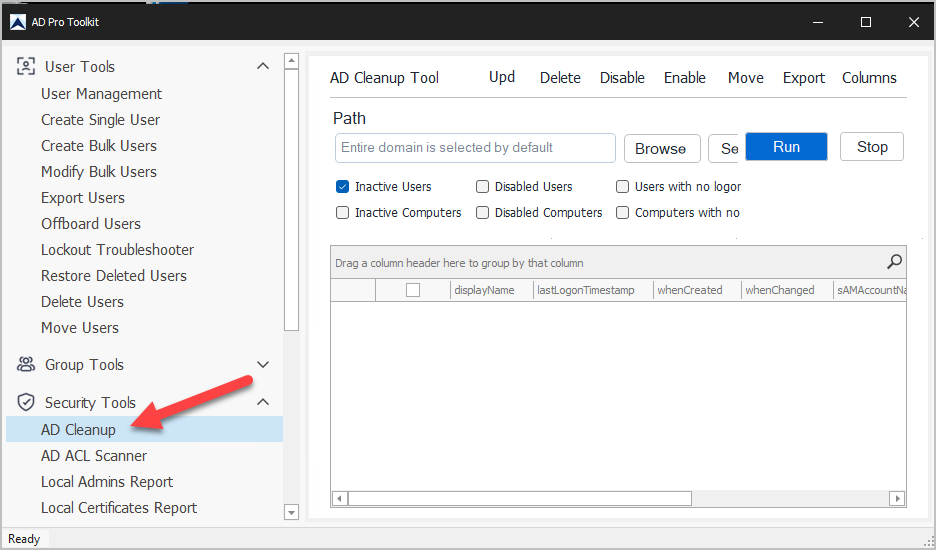The image size is (936, 550).
Task: Open Modify Bulk Users
Action: (x=98, y=171)
